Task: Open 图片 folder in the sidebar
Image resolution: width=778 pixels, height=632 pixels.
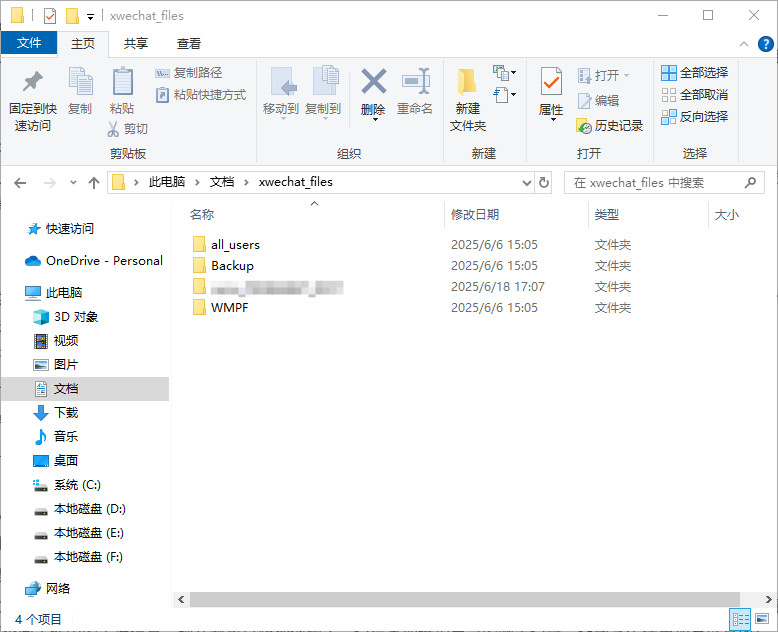Action: pos(56,365)
